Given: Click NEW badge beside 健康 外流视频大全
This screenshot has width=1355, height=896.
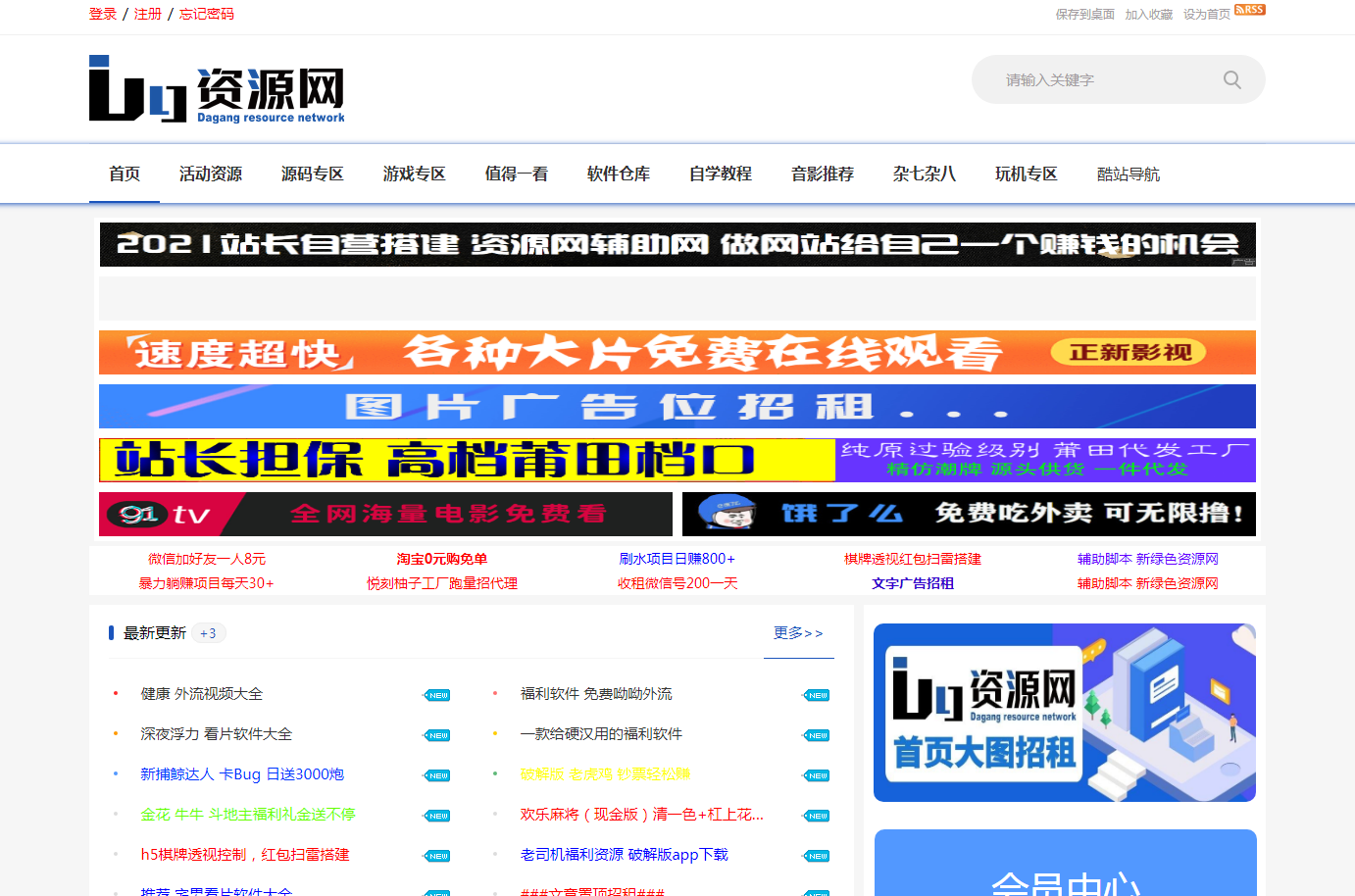Looking at the screenshot, I should (437, 695).
